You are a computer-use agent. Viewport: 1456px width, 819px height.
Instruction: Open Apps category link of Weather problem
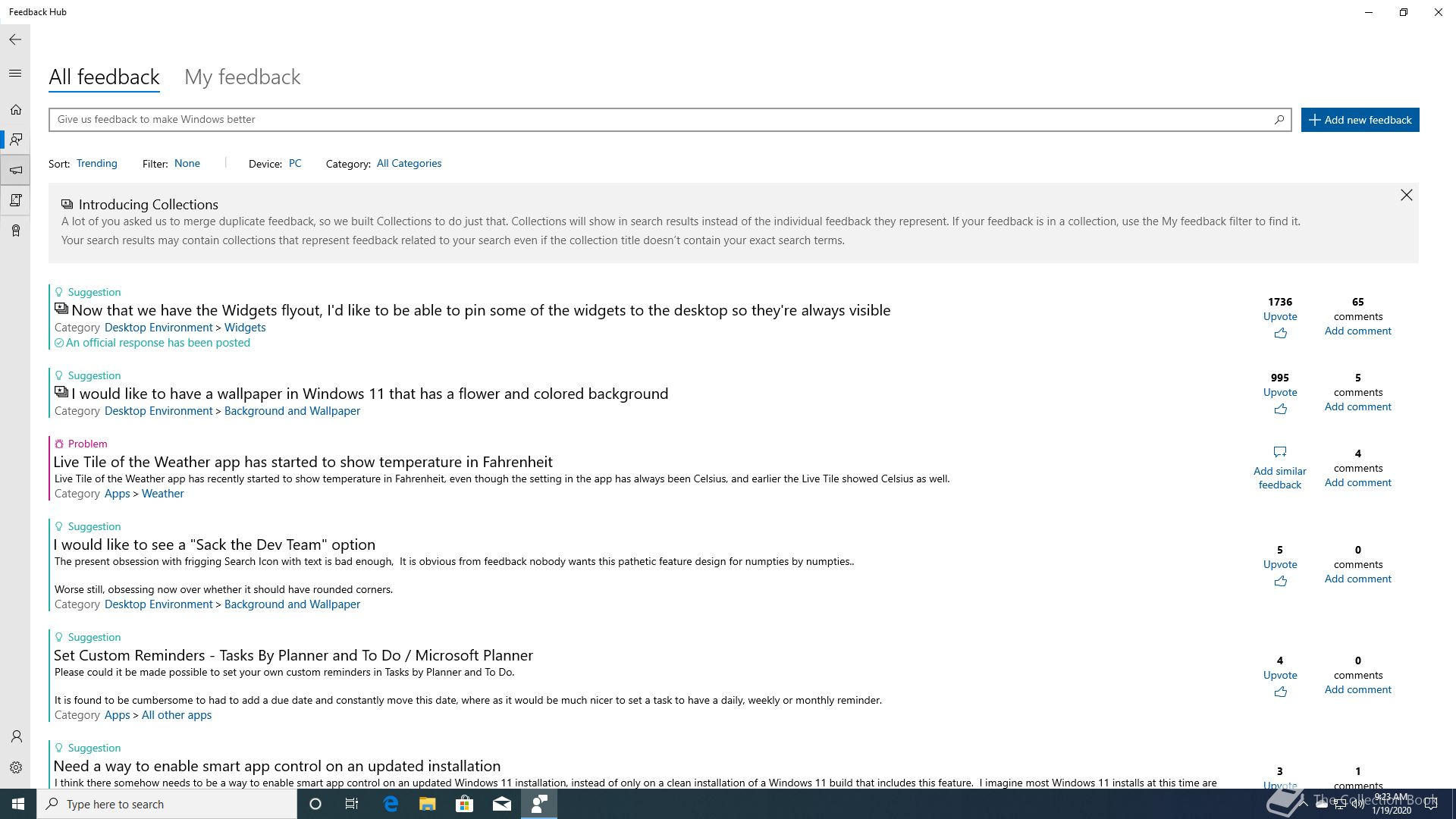[x=118, y=494]
